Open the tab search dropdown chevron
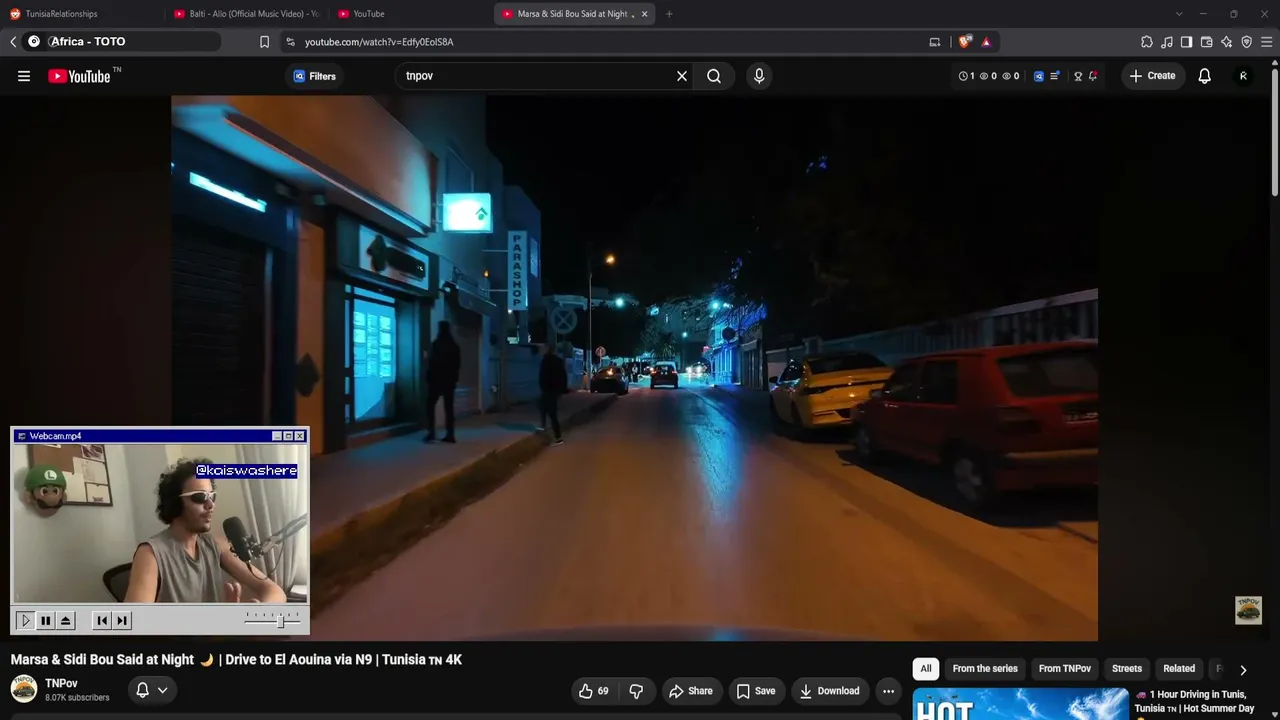The height and width of the screenshot is (720, 1280). (x=1179, y=14)
